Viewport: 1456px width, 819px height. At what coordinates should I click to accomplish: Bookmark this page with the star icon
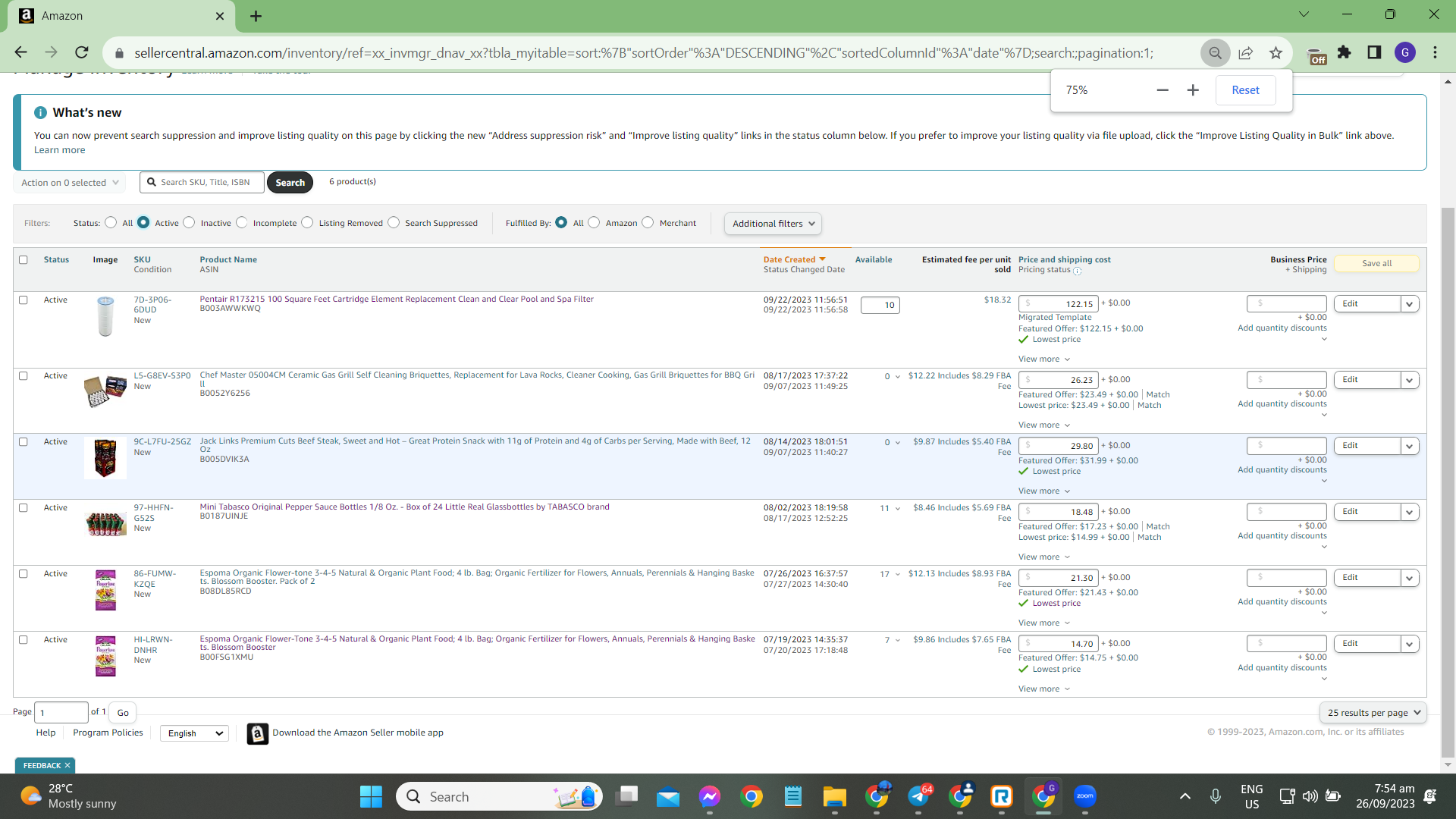pos(1276,53)
